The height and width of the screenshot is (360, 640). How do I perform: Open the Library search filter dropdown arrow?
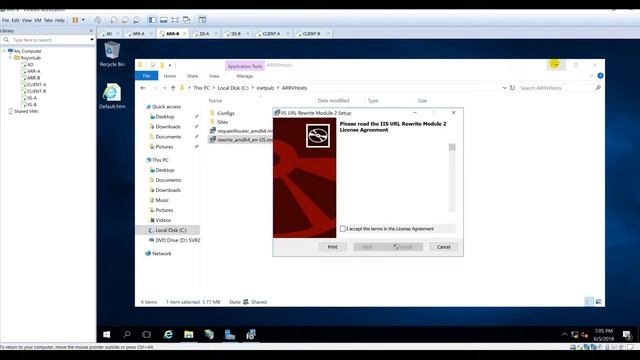pyautogui.click(x=91, y=40)
